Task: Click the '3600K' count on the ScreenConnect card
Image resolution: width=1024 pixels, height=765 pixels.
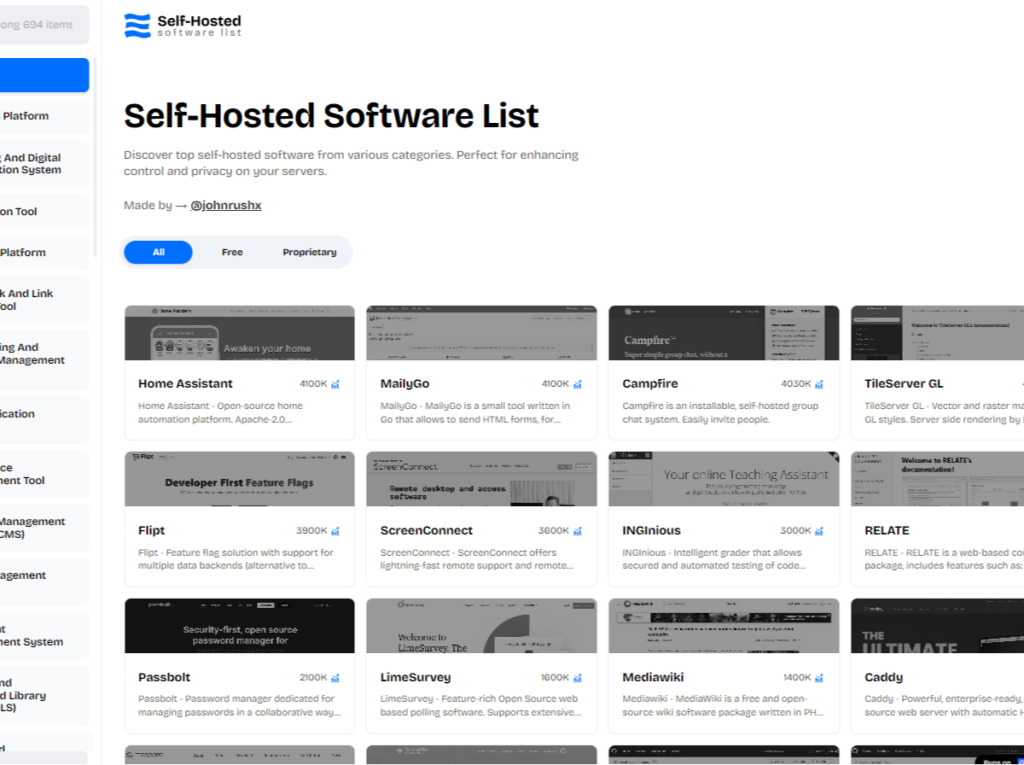Action: tap(554, 531)
